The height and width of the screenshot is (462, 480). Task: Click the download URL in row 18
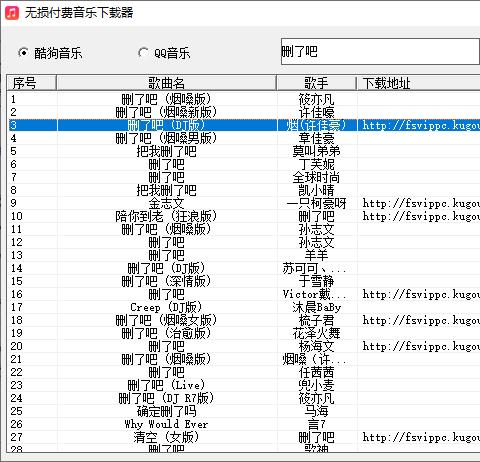(421, 320)
